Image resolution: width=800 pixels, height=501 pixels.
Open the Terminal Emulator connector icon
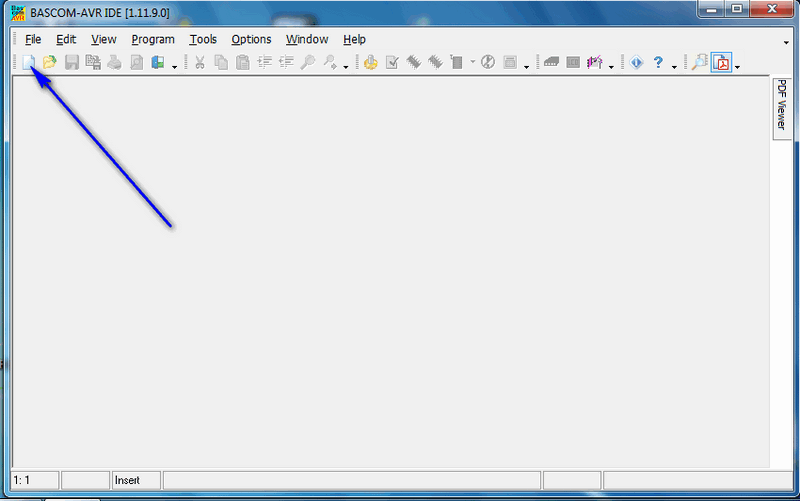552,63
